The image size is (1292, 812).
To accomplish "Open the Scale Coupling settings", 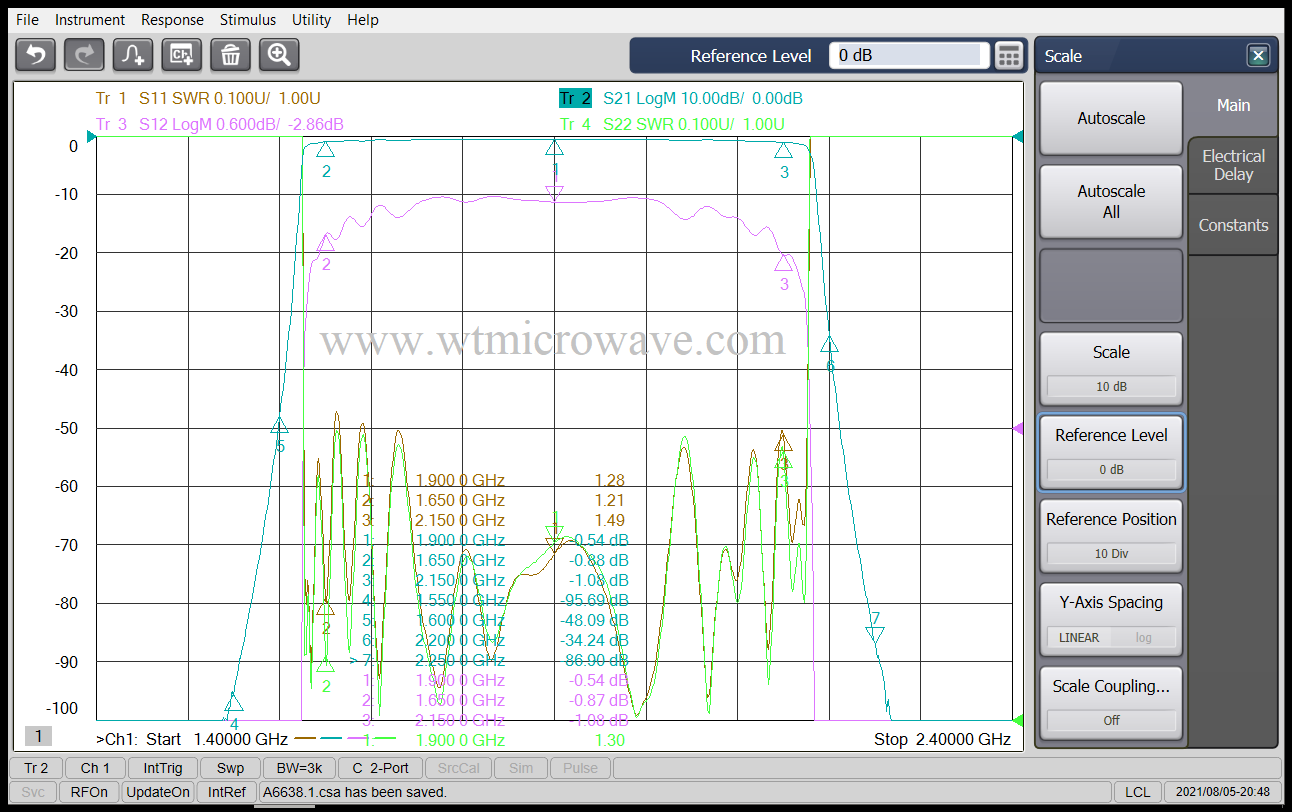I will point(1110,686).
